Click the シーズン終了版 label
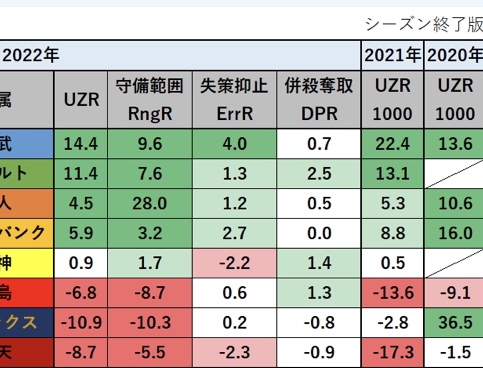 click(424, 25)
